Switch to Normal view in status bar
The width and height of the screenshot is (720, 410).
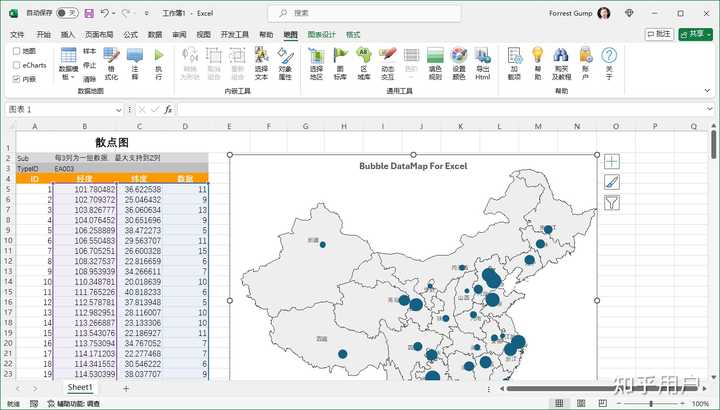tap(559, 403)
